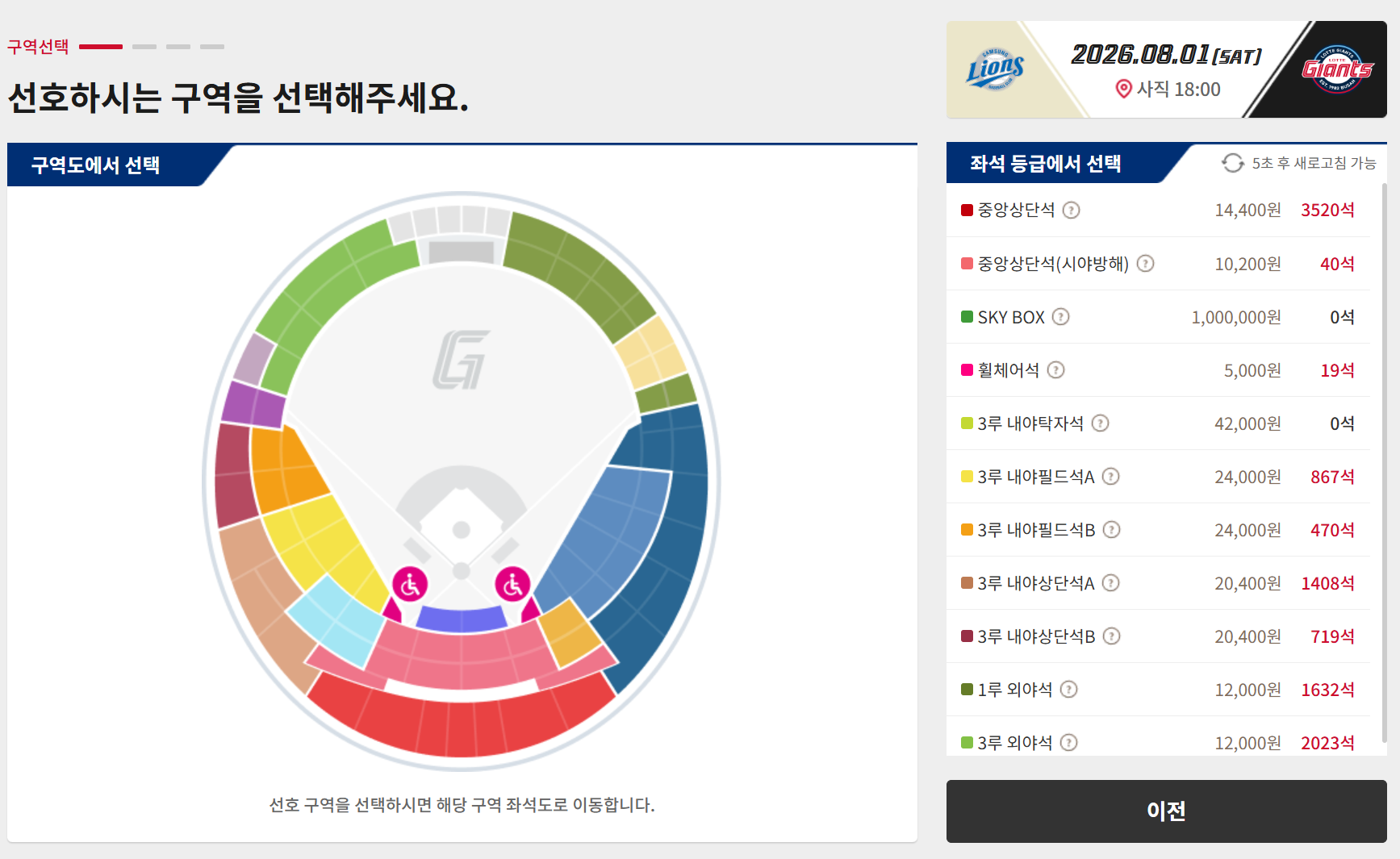Click the 3520석 remaining seats count
This screenshot has height=859, width=1400.
[x=1327, y=211]
